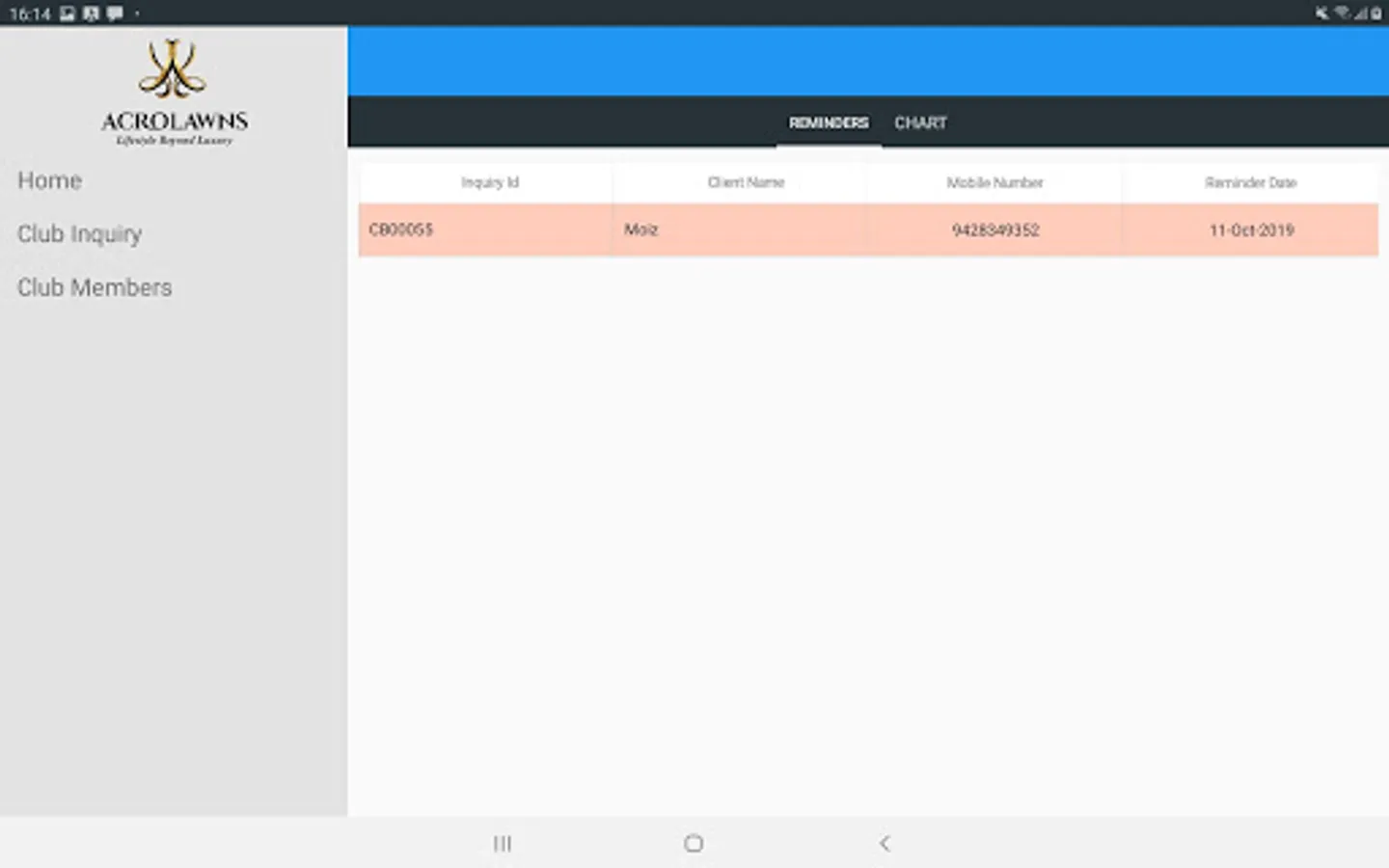The width and height of the screenshot is (1389, 868).
Task: Tap the status bar clock 16:14
Action: (30, 14)
